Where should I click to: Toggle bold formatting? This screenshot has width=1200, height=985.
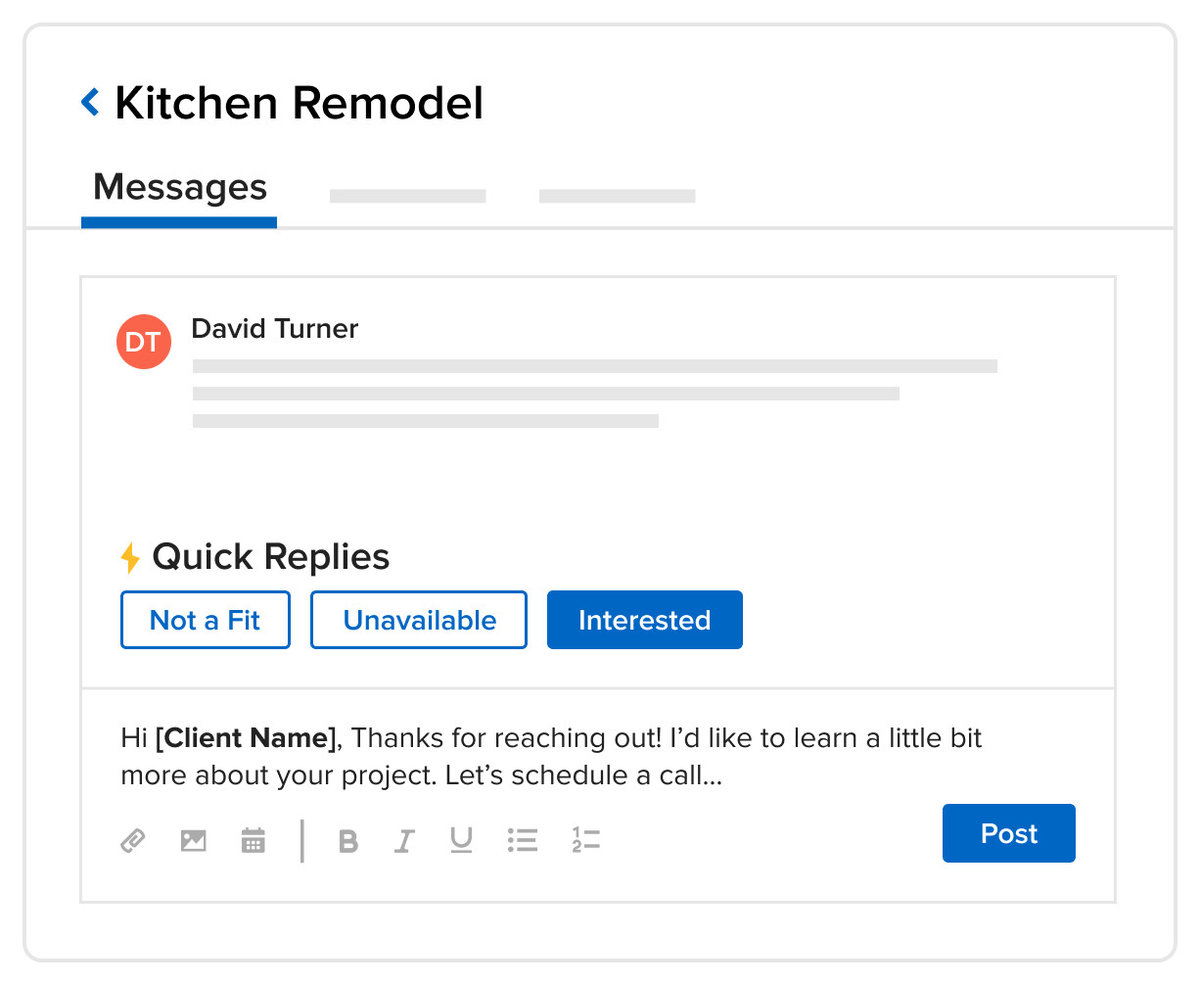point(348,841)
